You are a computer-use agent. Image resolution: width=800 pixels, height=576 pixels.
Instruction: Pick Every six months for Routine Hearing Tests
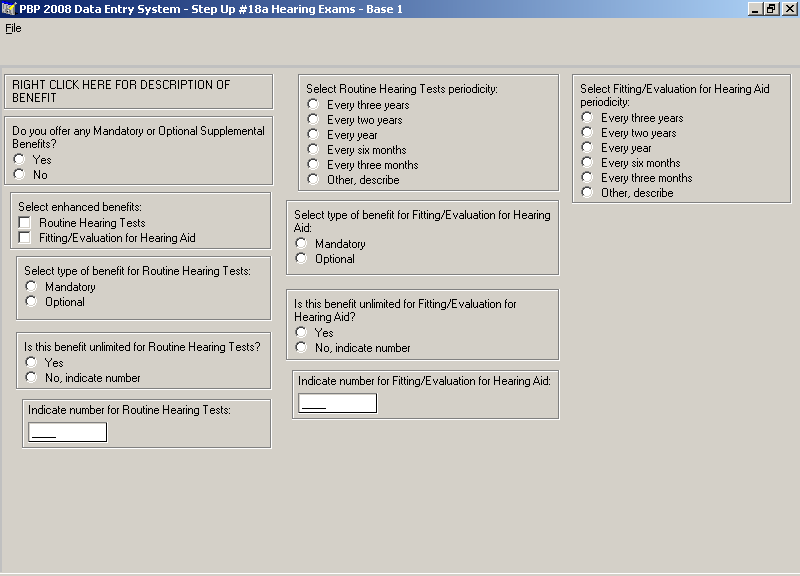[313, 149]
